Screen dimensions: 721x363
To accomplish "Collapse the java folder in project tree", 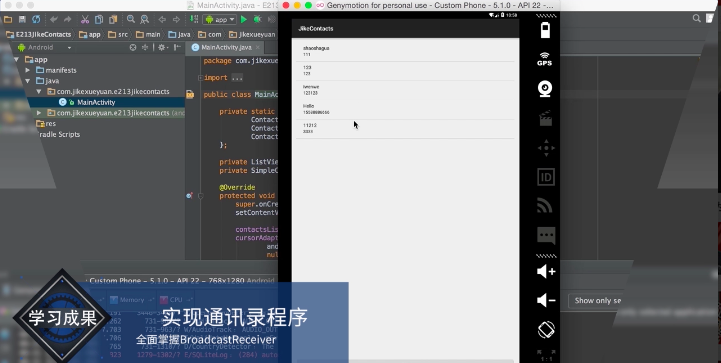I will [x=28, y=81].
